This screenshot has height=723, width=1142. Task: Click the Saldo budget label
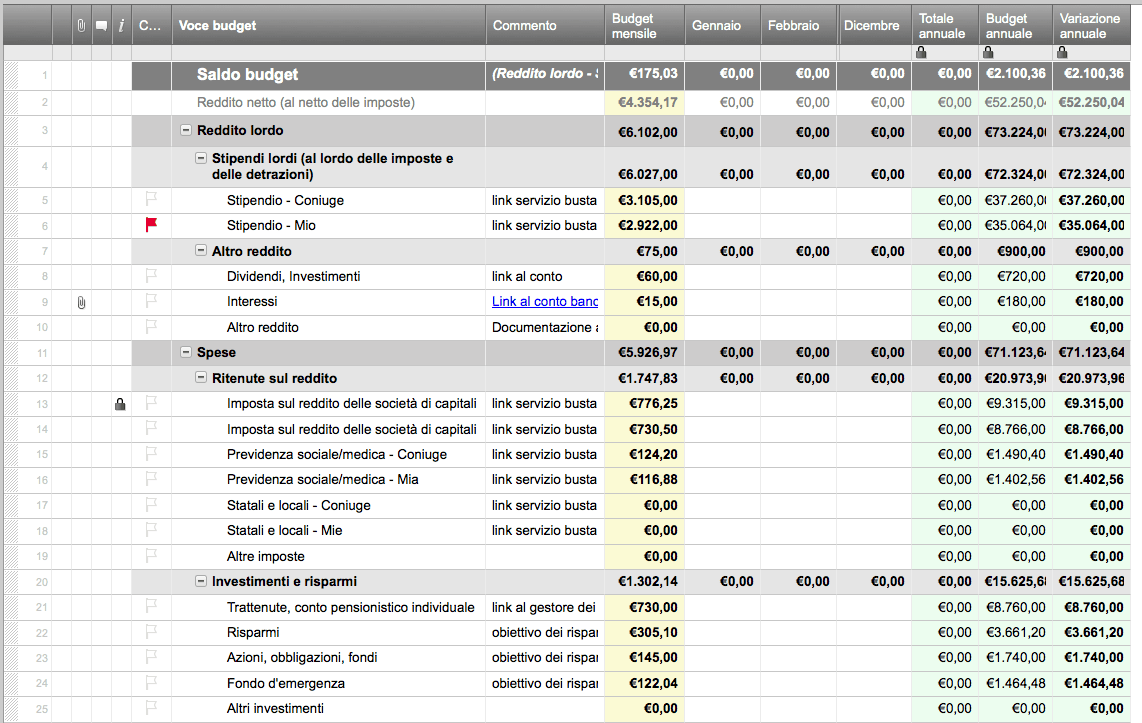[x=249, y=75]
